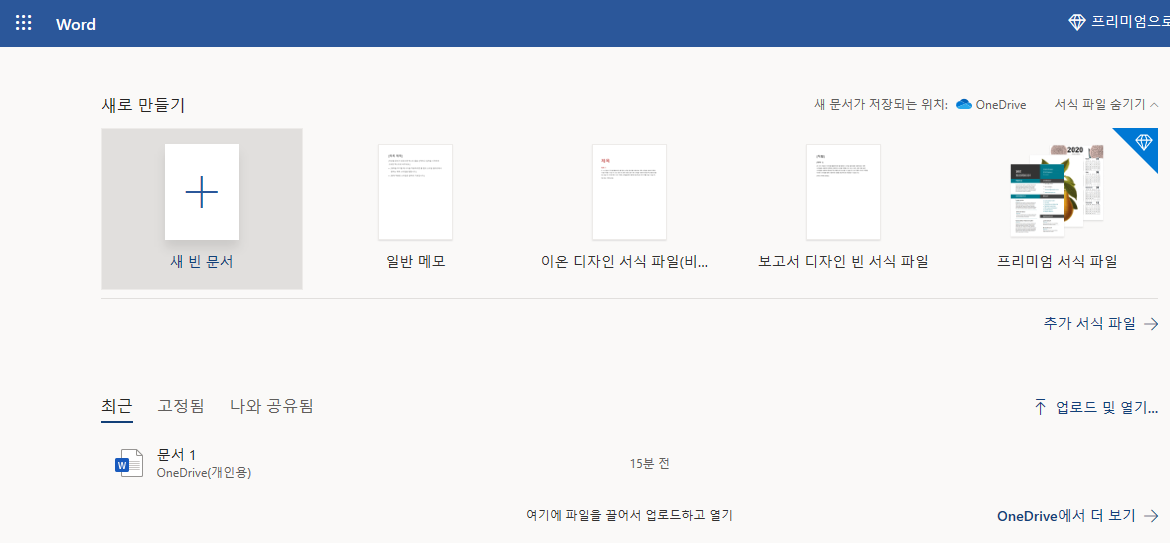This screenshot has width=1170, height=543.
Task: Click the upload arrow icon
Action: 1040,407
